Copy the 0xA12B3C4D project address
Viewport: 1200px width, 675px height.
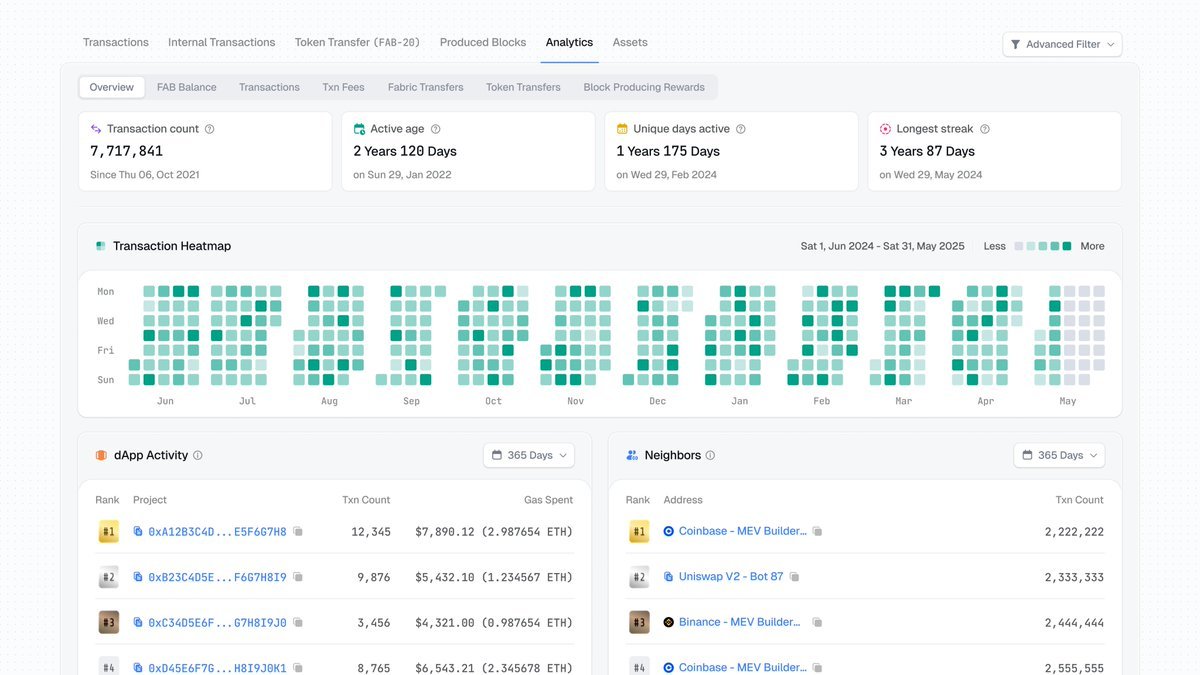(298, 532)
